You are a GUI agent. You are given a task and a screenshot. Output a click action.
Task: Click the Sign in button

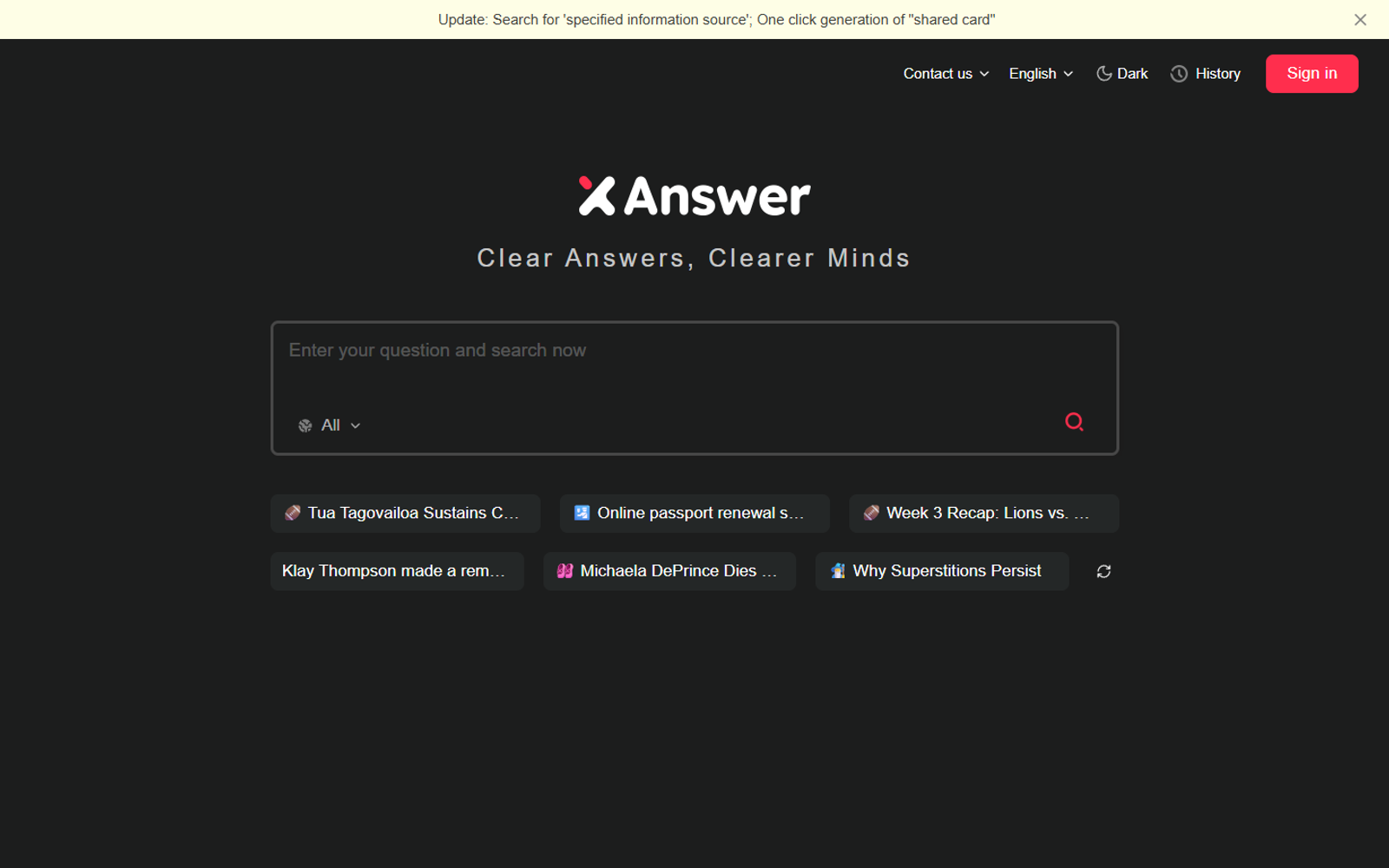(1312, 74)
